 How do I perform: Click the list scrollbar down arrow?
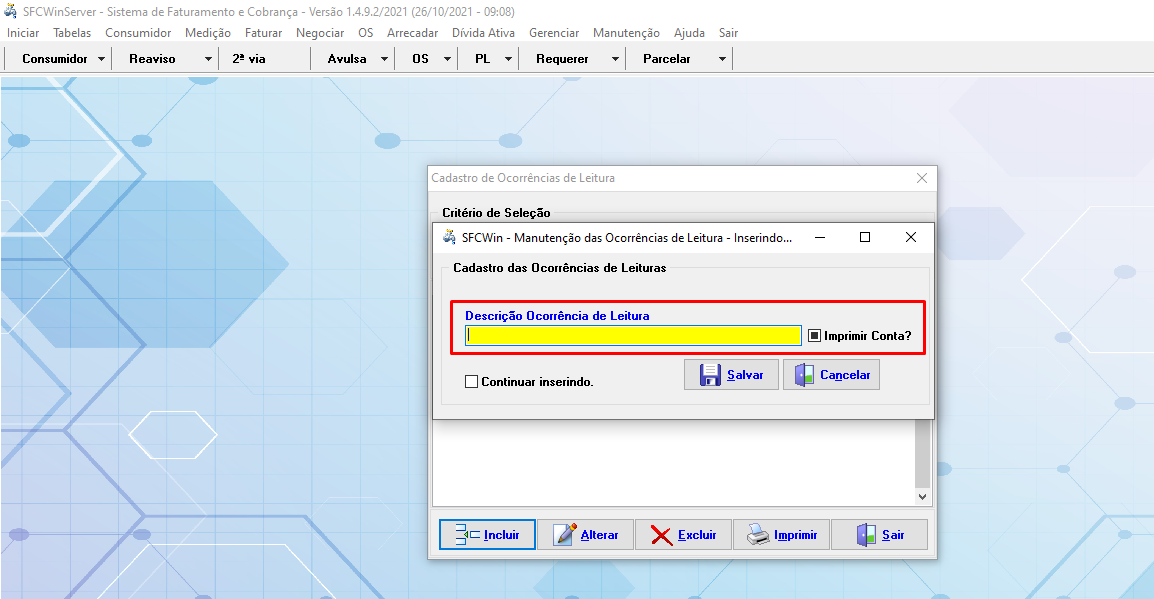tap(922, 495)
